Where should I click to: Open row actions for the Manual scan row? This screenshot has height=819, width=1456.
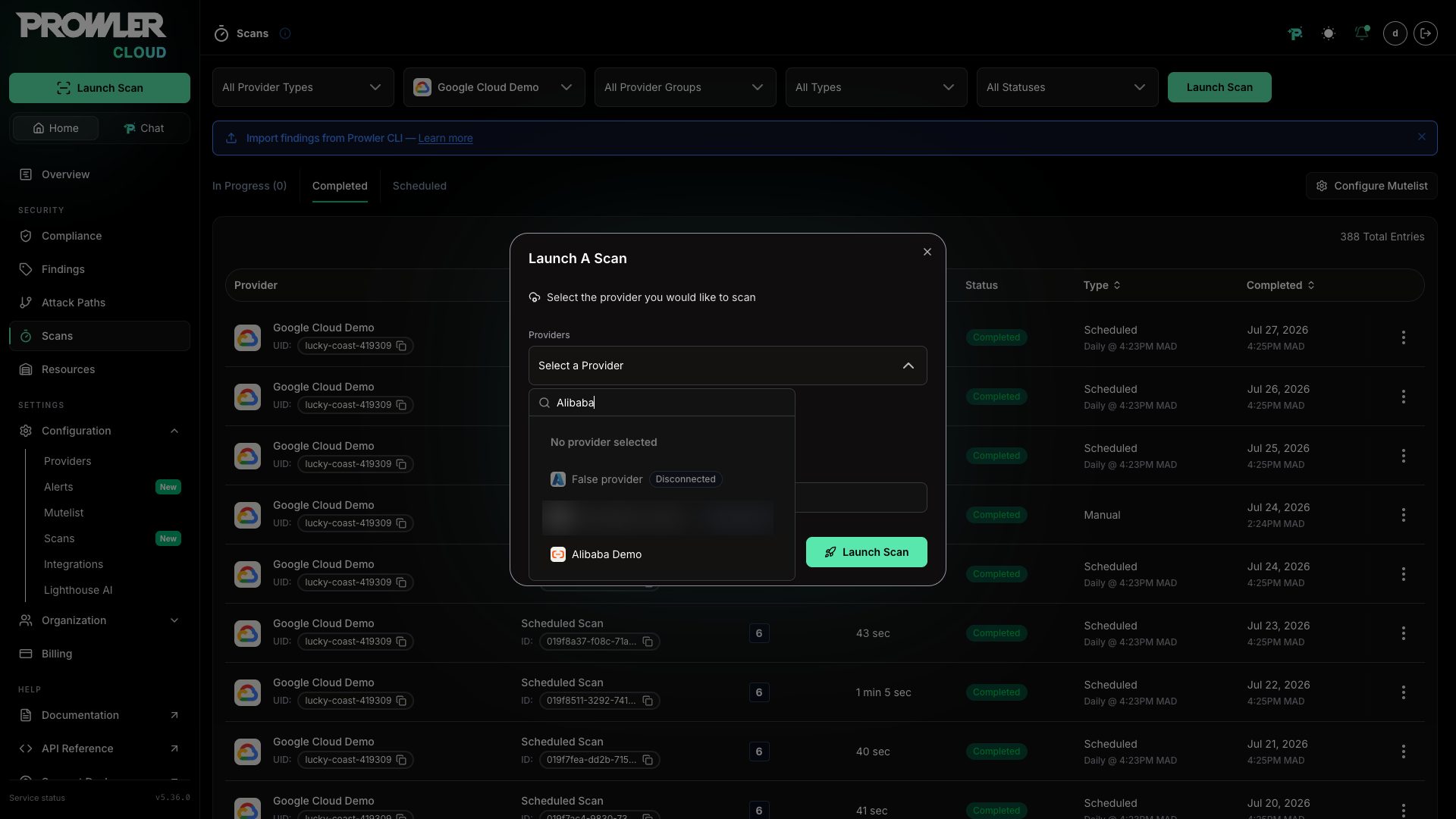pyautogui.click(x=1404, y=515)
